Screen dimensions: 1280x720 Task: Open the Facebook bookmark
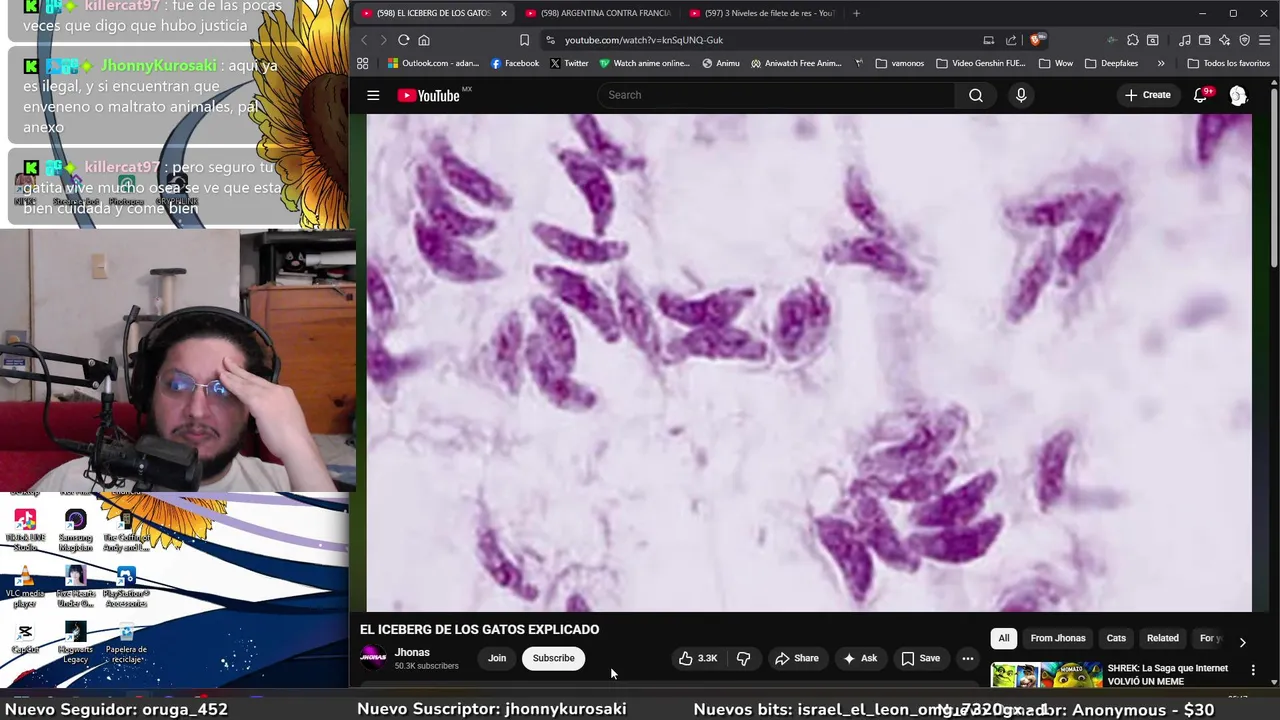(x=514, y=63)
